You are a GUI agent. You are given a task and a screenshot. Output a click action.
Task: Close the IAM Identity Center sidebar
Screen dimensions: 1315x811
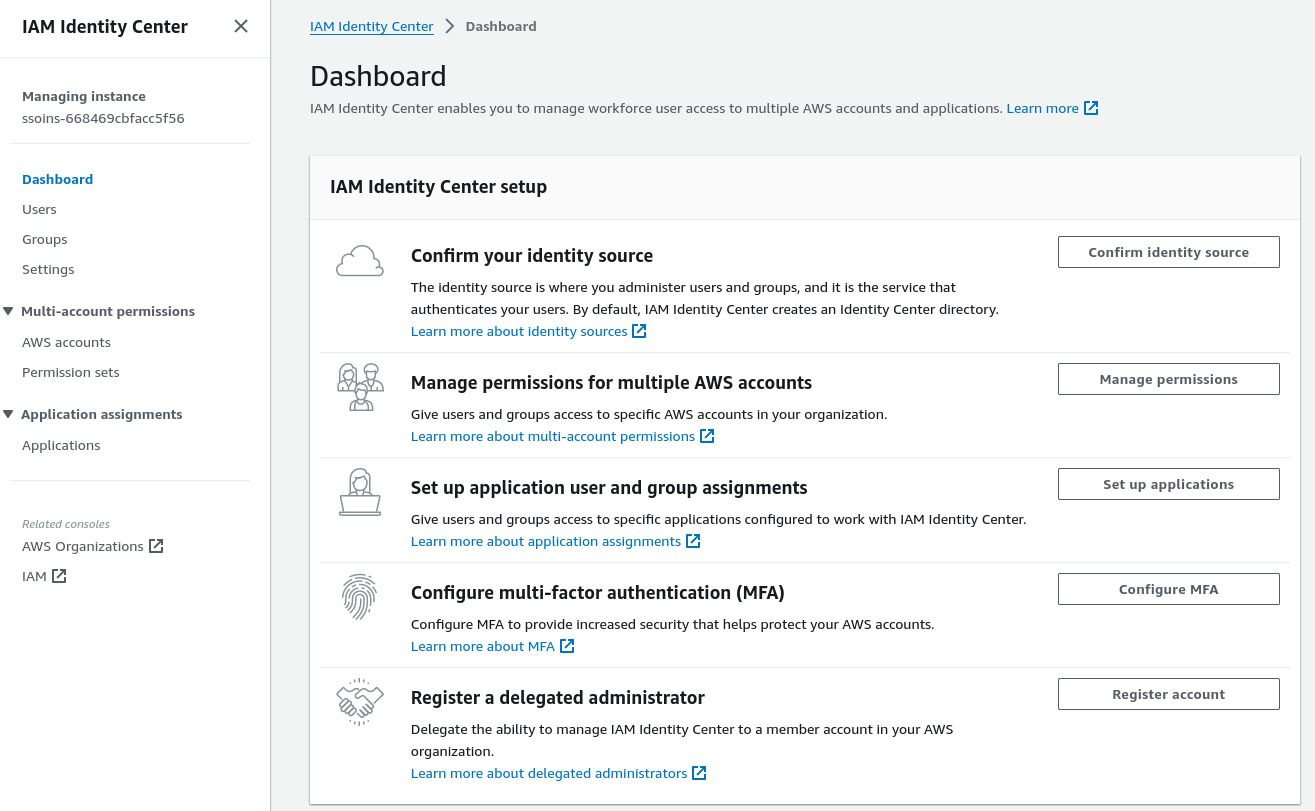click(240, 26)
